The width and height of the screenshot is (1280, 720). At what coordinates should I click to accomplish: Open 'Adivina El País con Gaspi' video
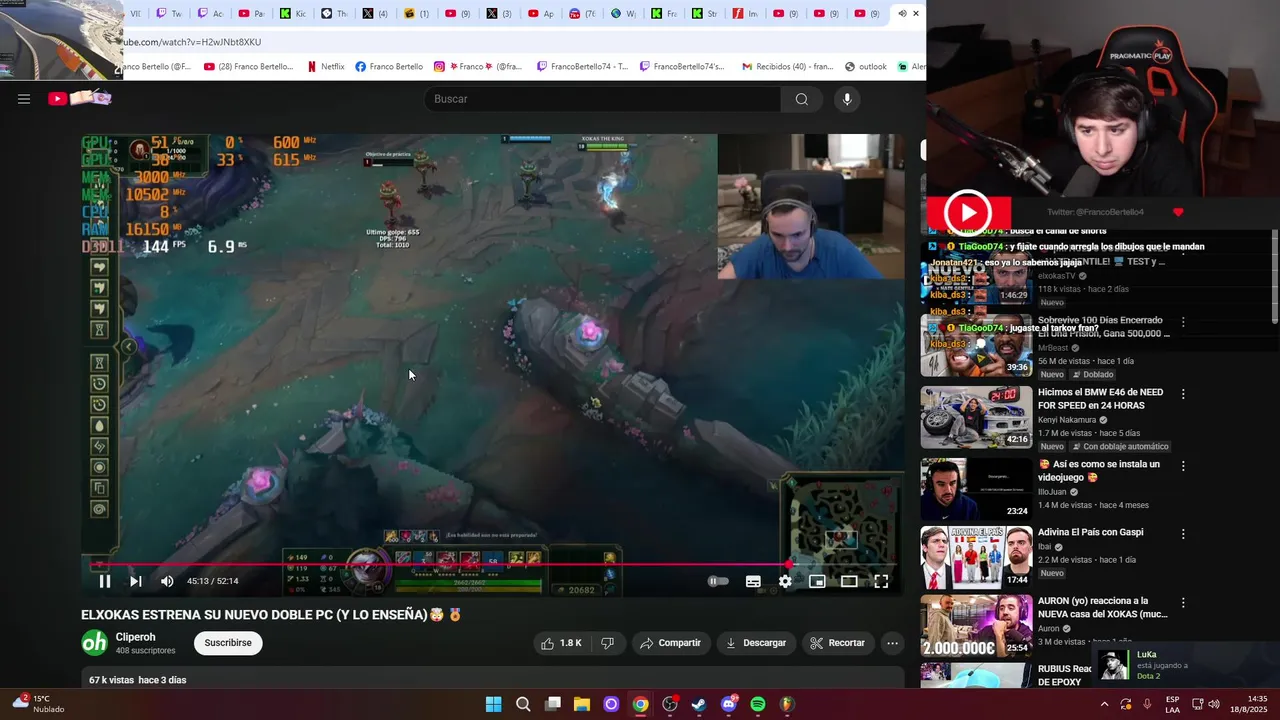click(x=1090, y=532)
